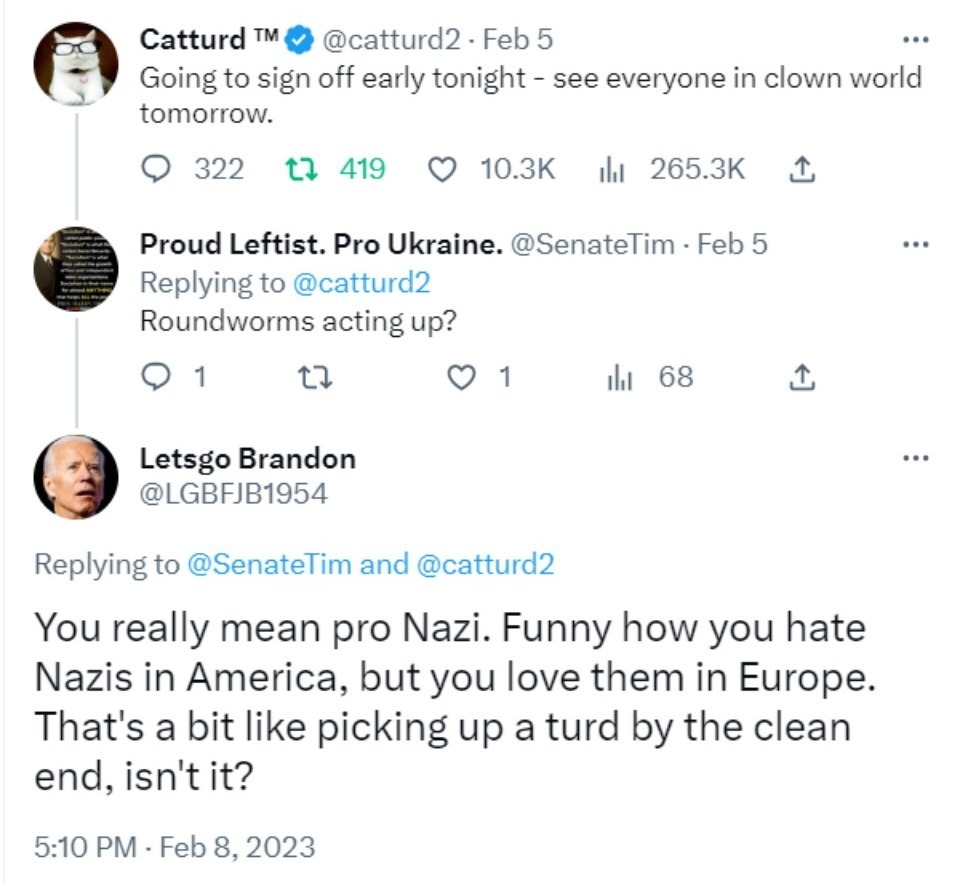Click the reply icon on Catturd's tweet
The height and width of the screenshot is (885, 960).
tap(156, 170)
